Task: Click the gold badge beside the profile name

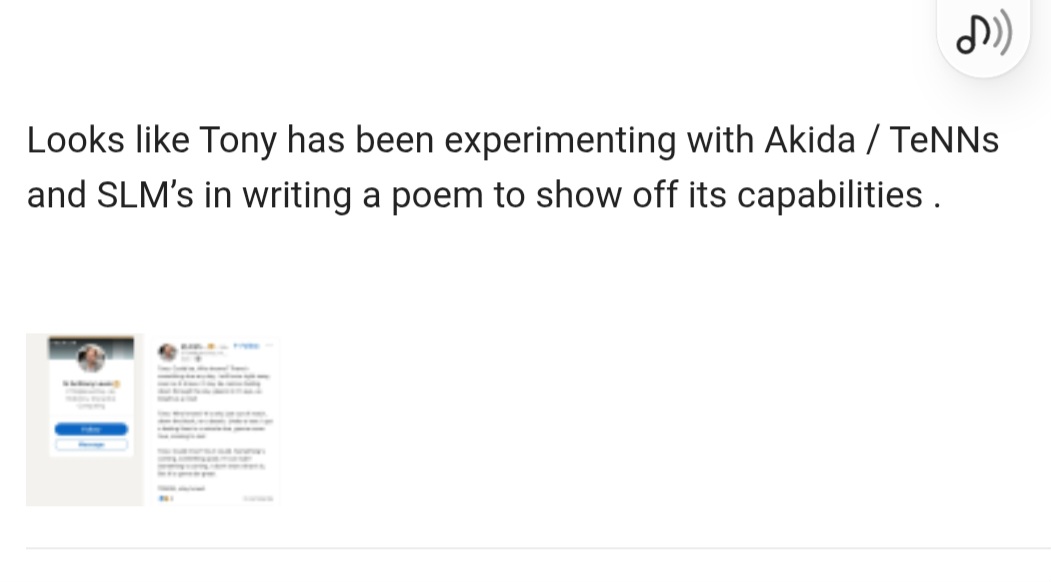Action: [117, 384]
